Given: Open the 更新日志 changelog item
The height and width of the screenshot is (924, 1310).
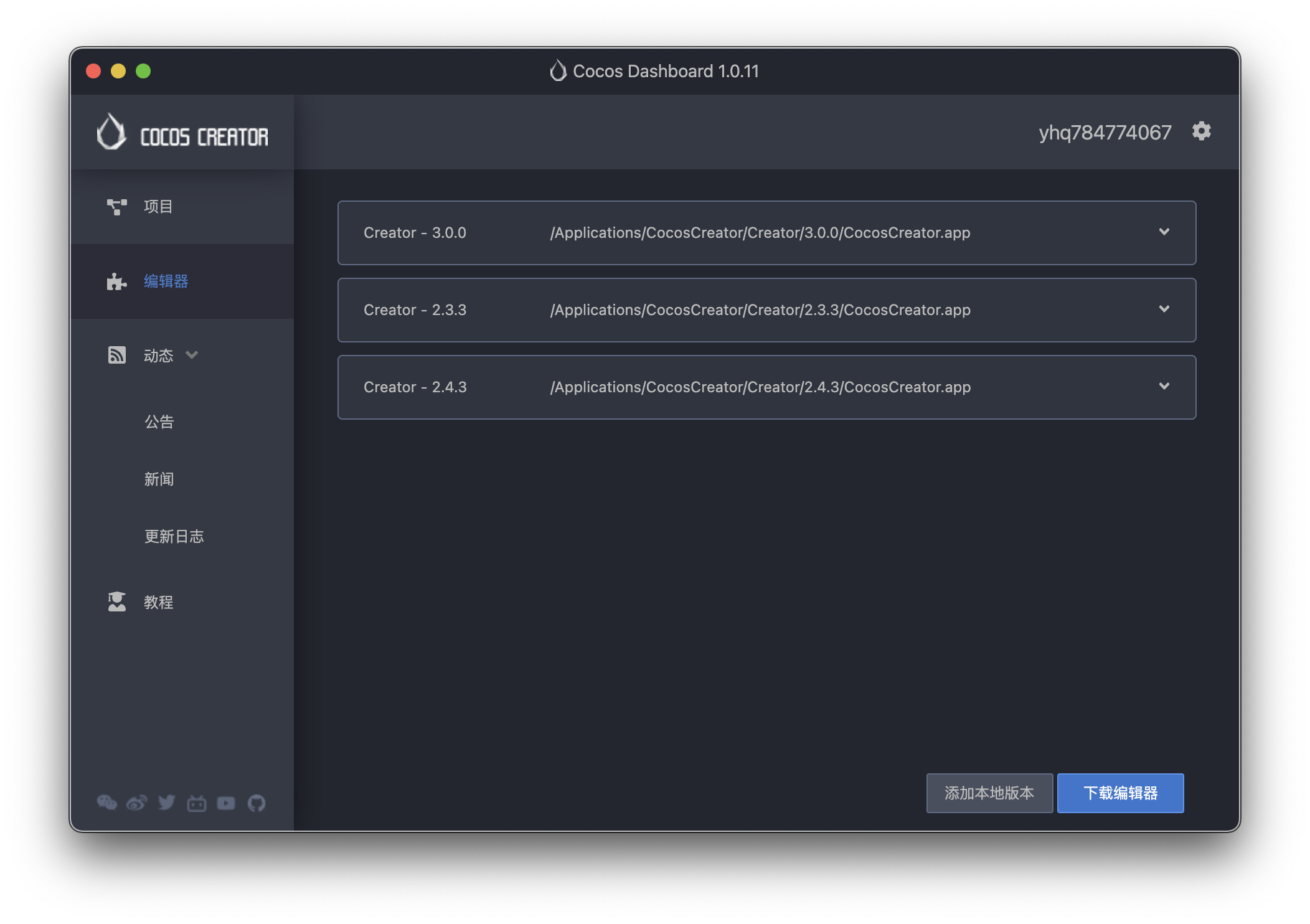Looking at the screenshot, I should click(x=174, y=536).
